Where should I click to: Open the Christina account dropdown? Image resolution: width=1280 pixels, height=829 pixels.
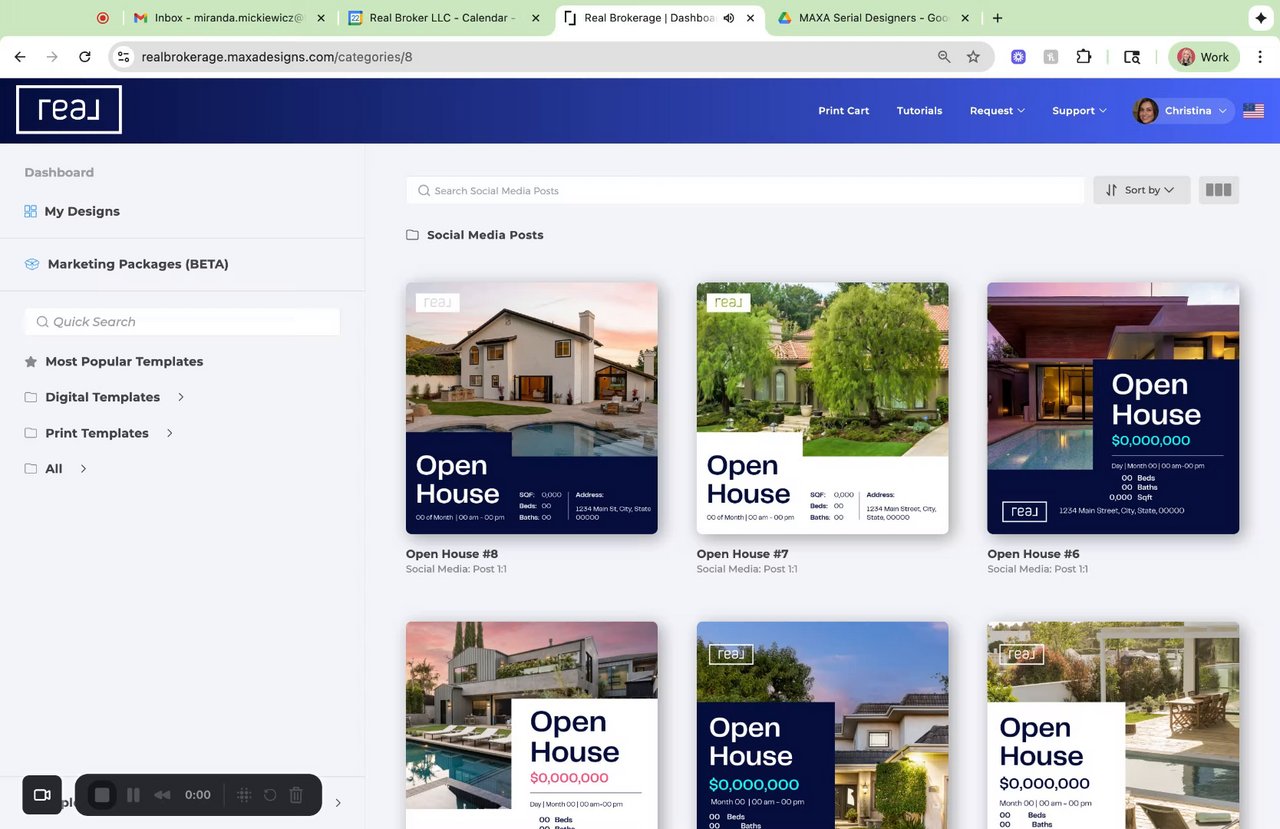click(1184, 111)
